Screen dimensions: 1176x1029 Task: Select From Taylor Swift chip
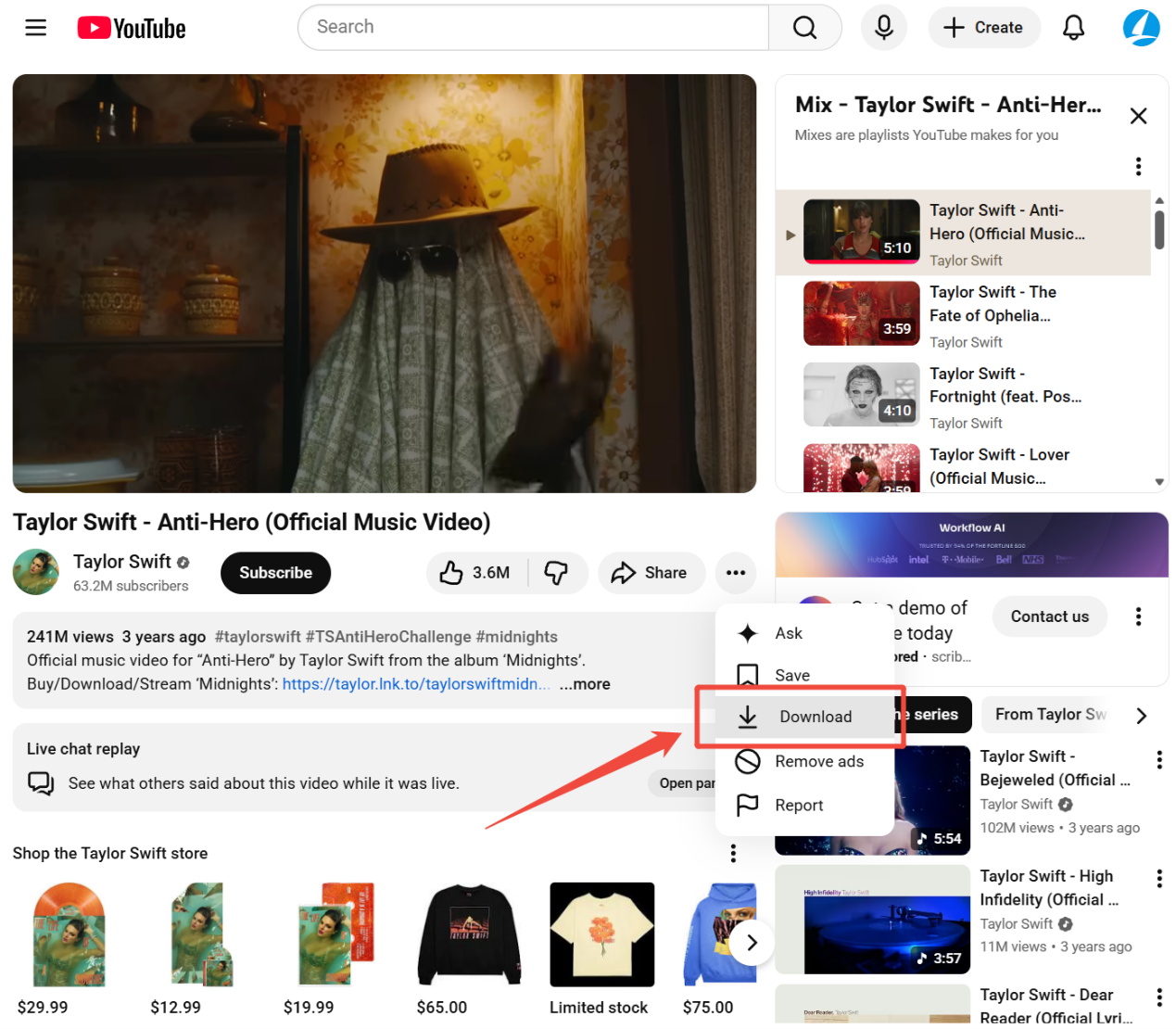tap(1049, 714)
